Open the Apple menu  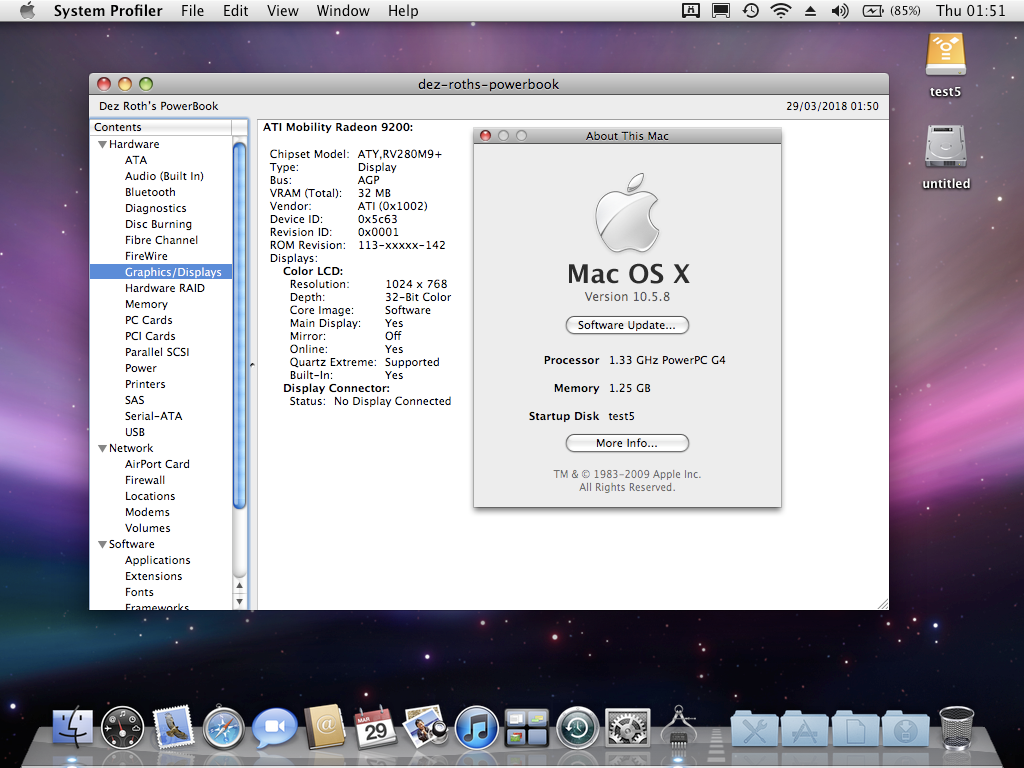tap(27, 11)
